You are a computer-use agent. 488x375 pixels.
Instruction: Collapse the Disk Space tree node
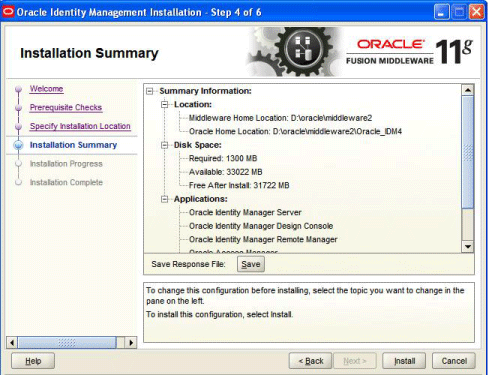click(165, 145)
